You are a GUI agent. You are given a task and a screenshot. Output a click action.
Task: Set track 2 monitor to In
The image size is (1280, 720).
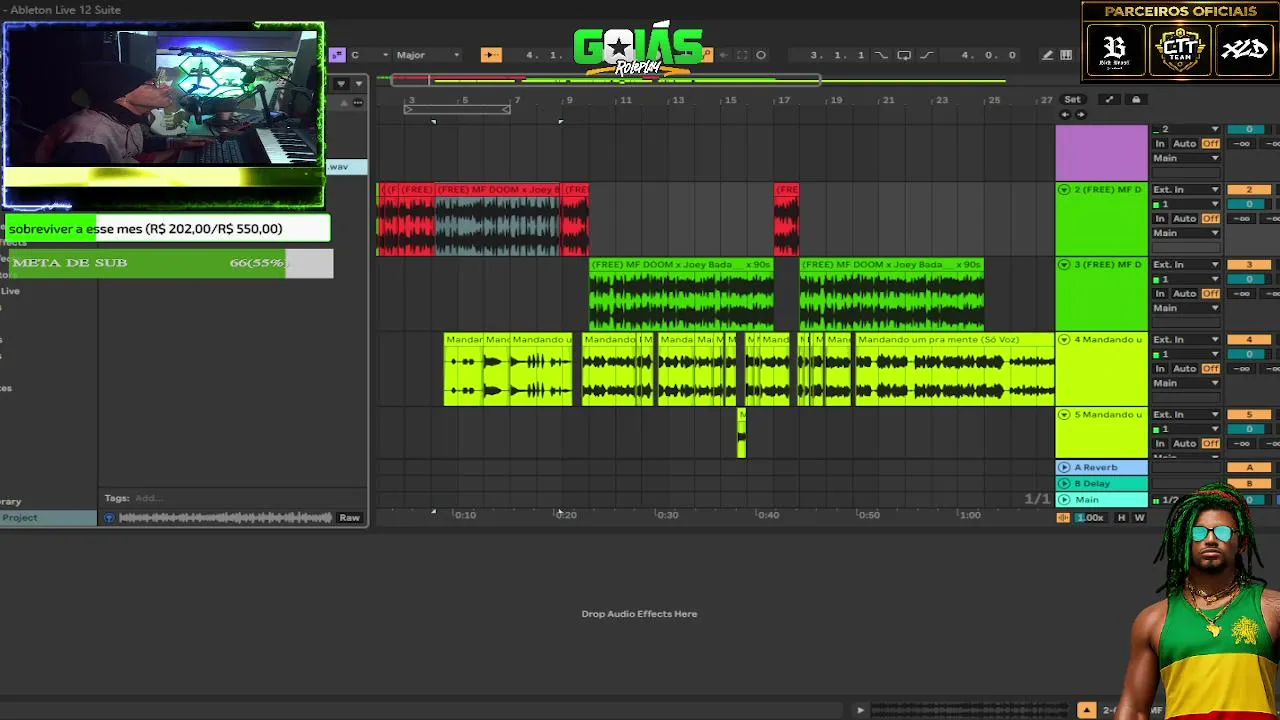click(1160, 219)
